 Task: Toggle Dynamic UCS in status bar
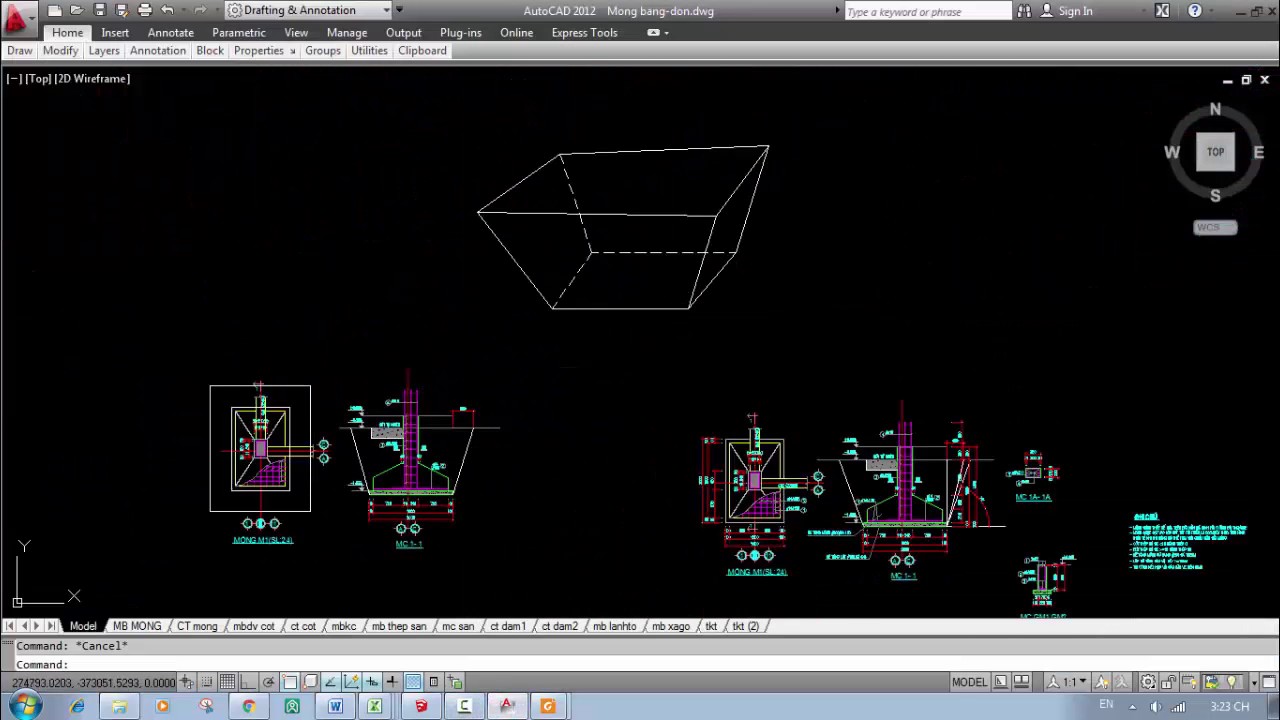(351, 682)
